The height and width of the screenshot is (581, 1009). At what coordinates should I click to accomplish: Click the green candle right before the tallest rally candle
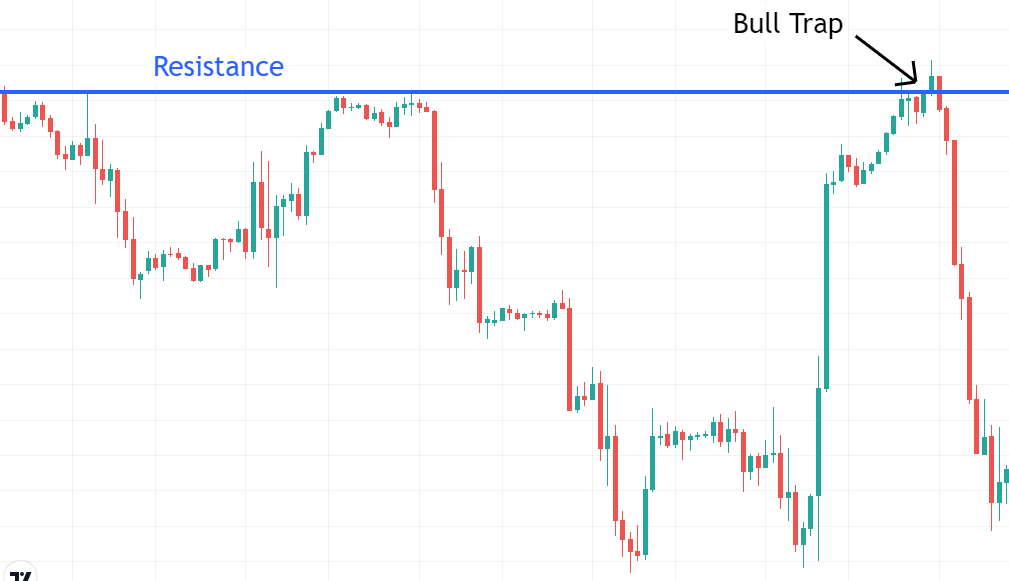click(x=818, y=440)
